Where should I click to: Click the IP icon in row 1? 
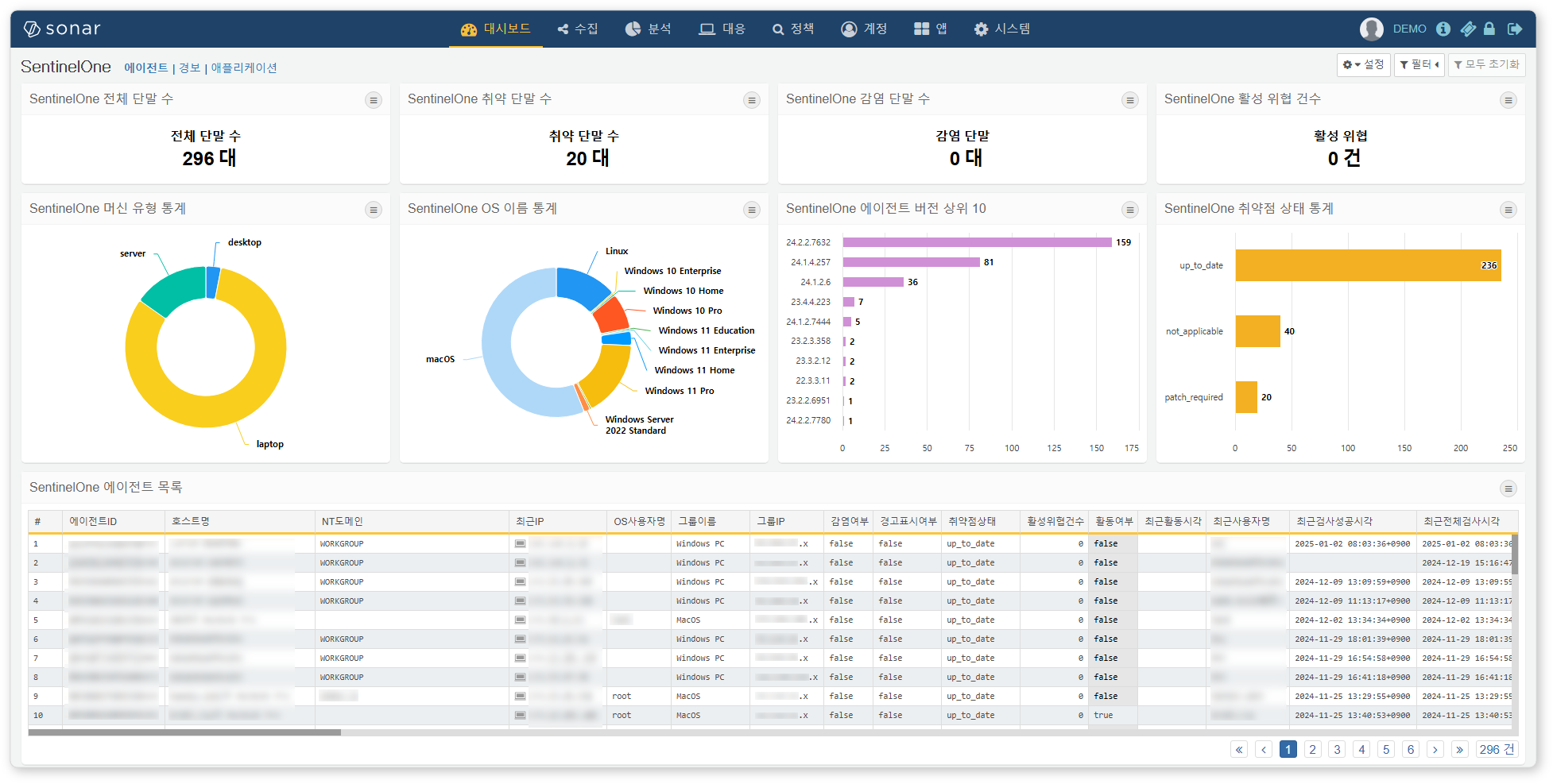pyautogui.click(x=520, y=543)
